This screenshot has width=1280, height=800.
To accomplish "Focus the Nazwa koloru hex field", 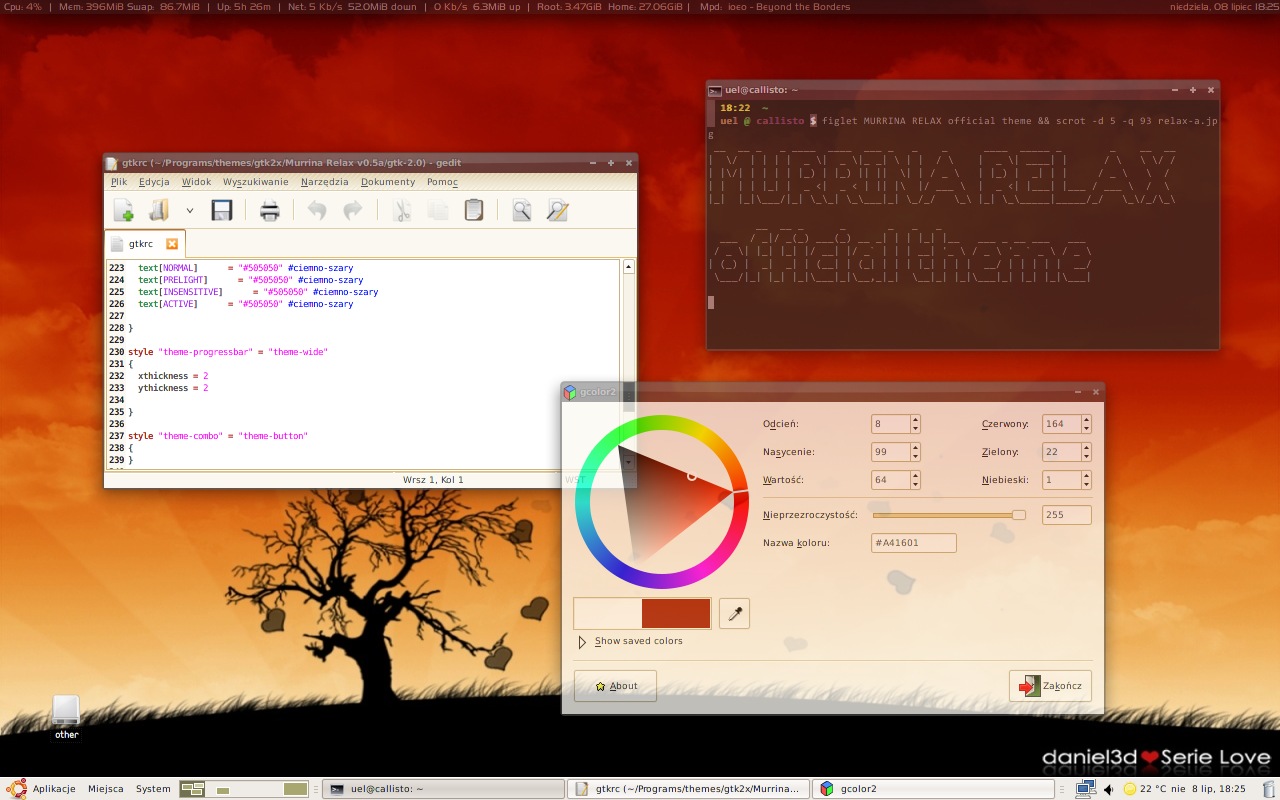I will (x=913, y=543).
